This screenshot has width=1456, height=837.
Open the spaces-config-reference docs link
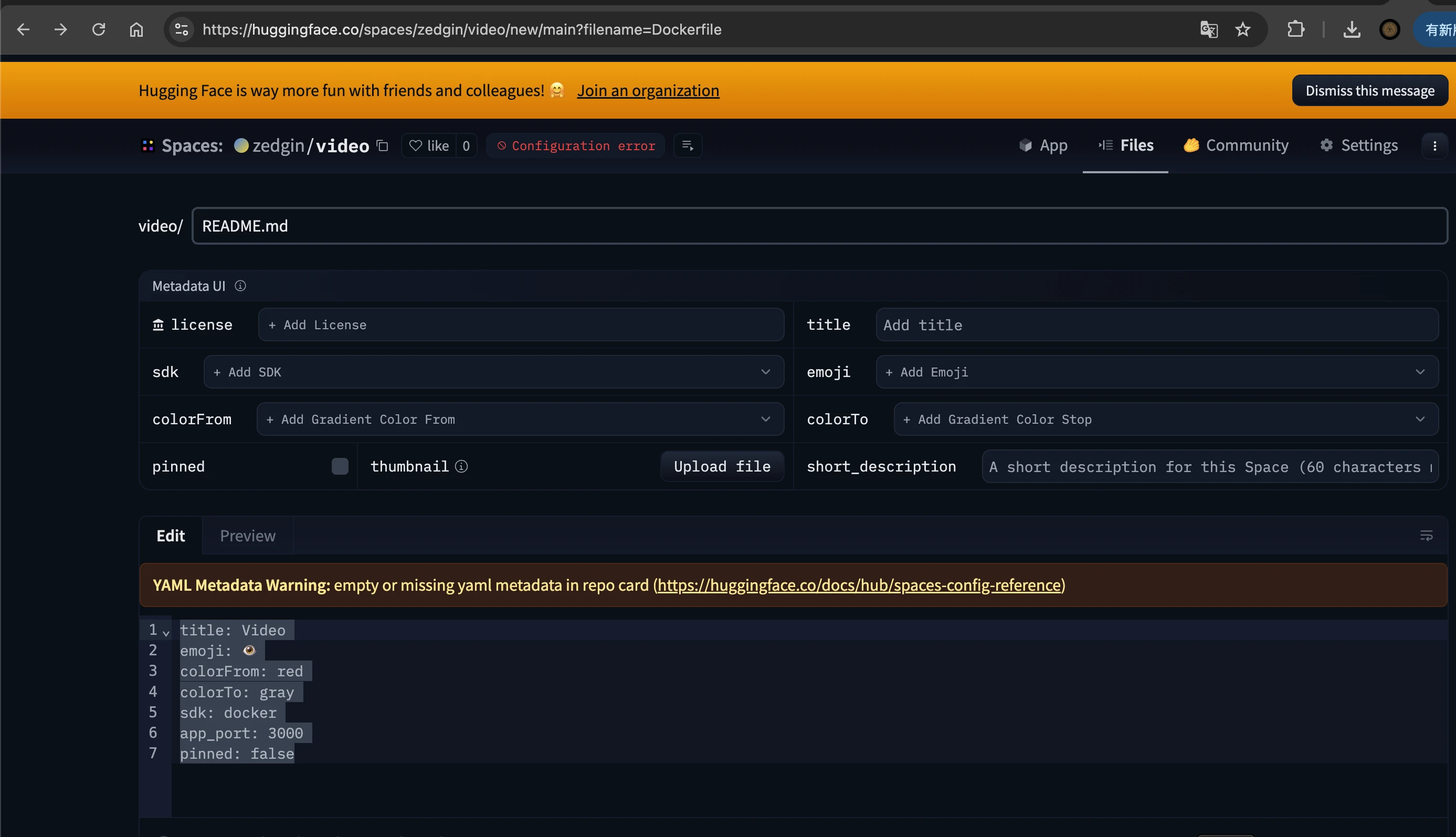858,585
